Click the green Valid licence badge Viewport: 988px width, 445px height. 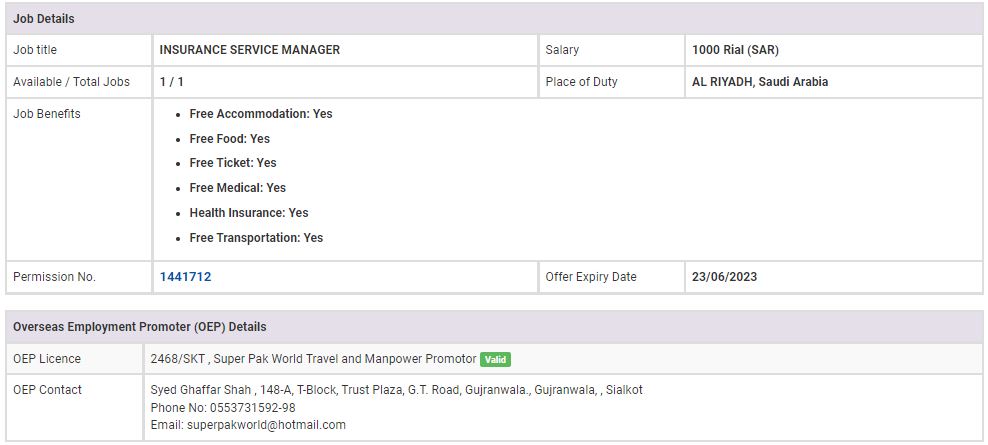(x=495, y=359)
